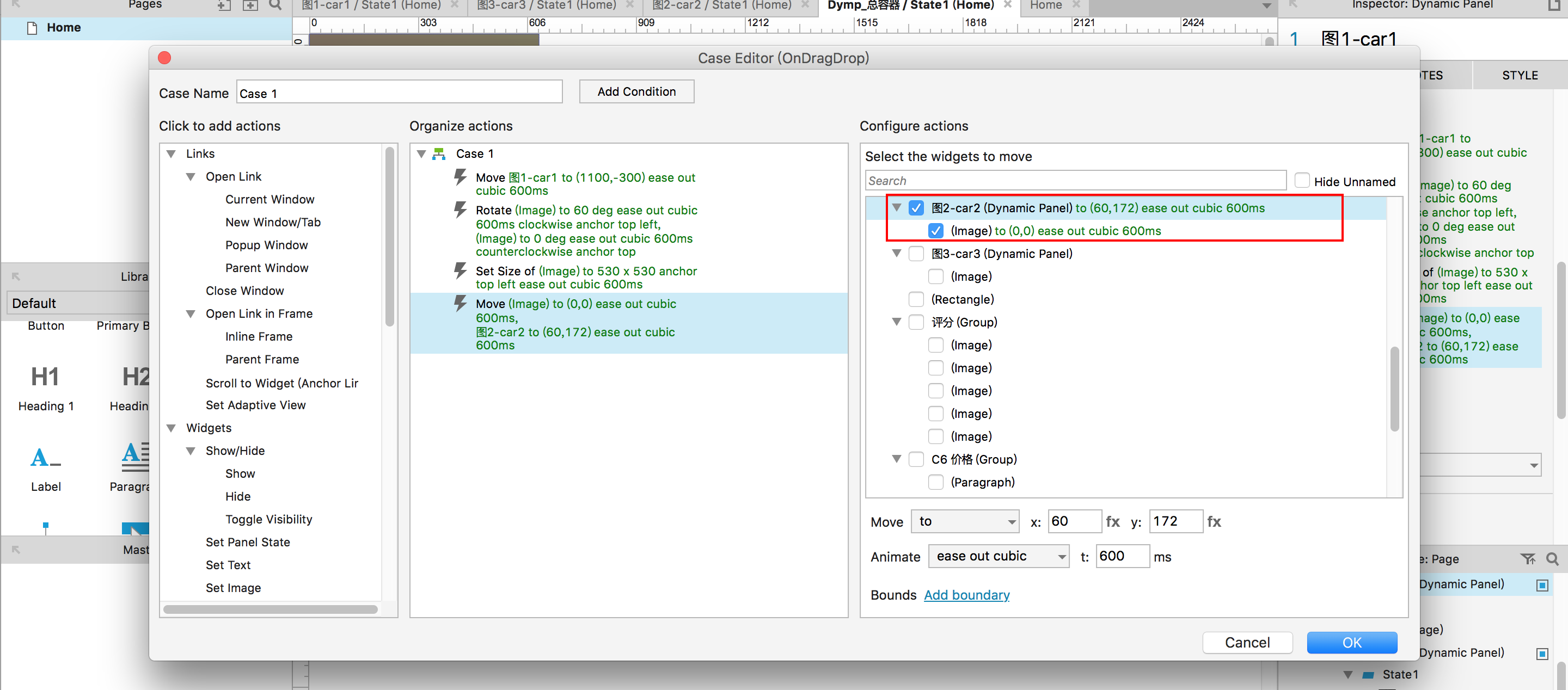
Task: Click the Add boundary link
Action: click(966, 595)
